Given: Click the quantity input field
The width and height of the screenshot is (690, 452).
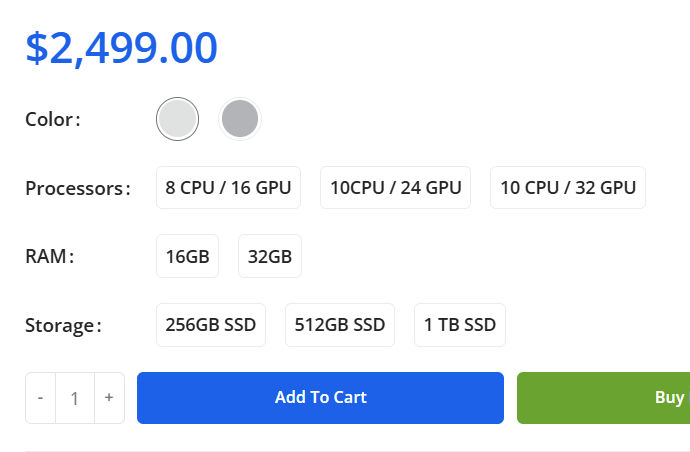Looking at the screenshot, I should 74,398.
